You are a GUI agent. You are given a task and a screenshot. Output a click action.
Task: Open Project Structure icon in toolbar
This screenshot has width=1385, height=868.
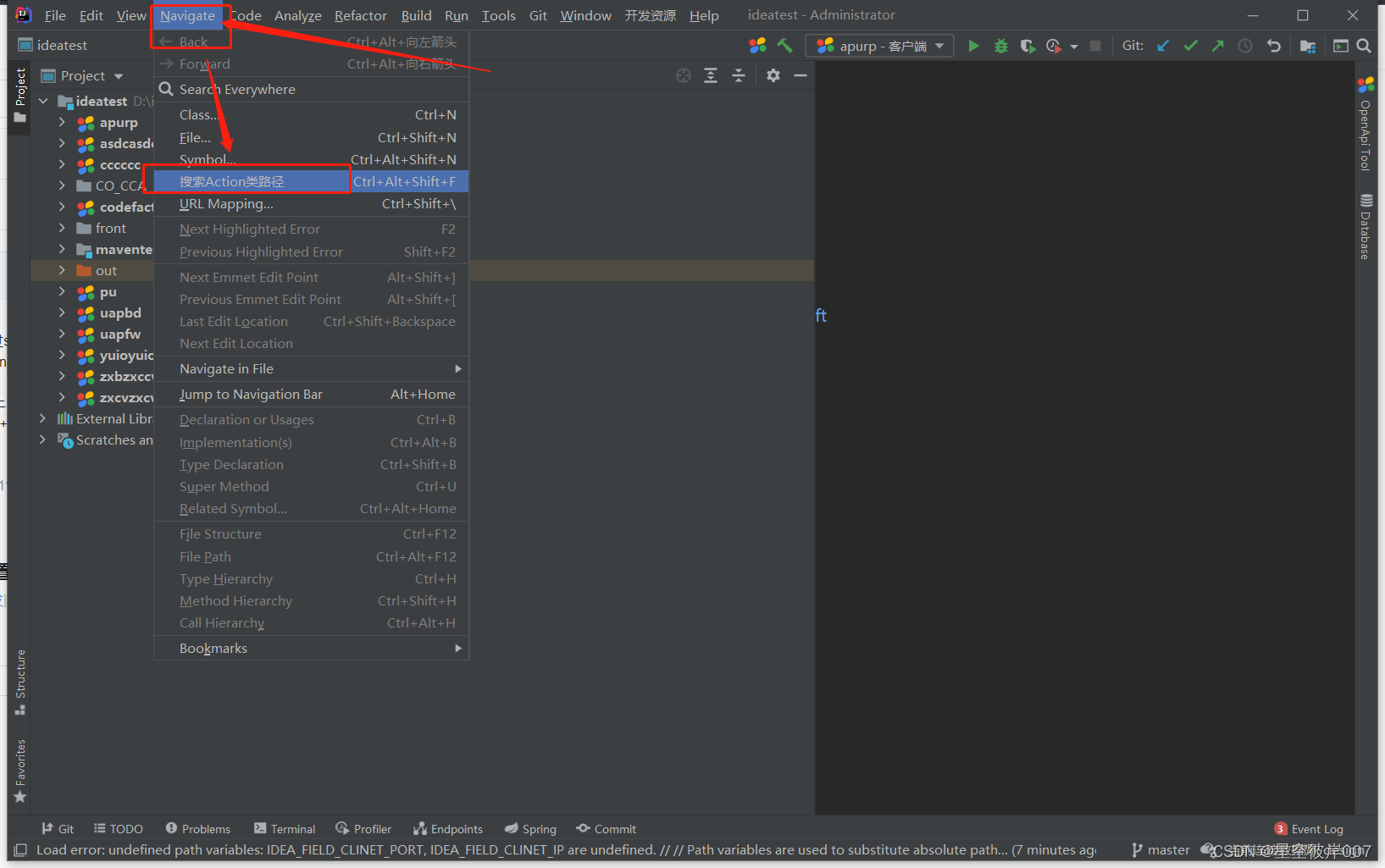1308,46
